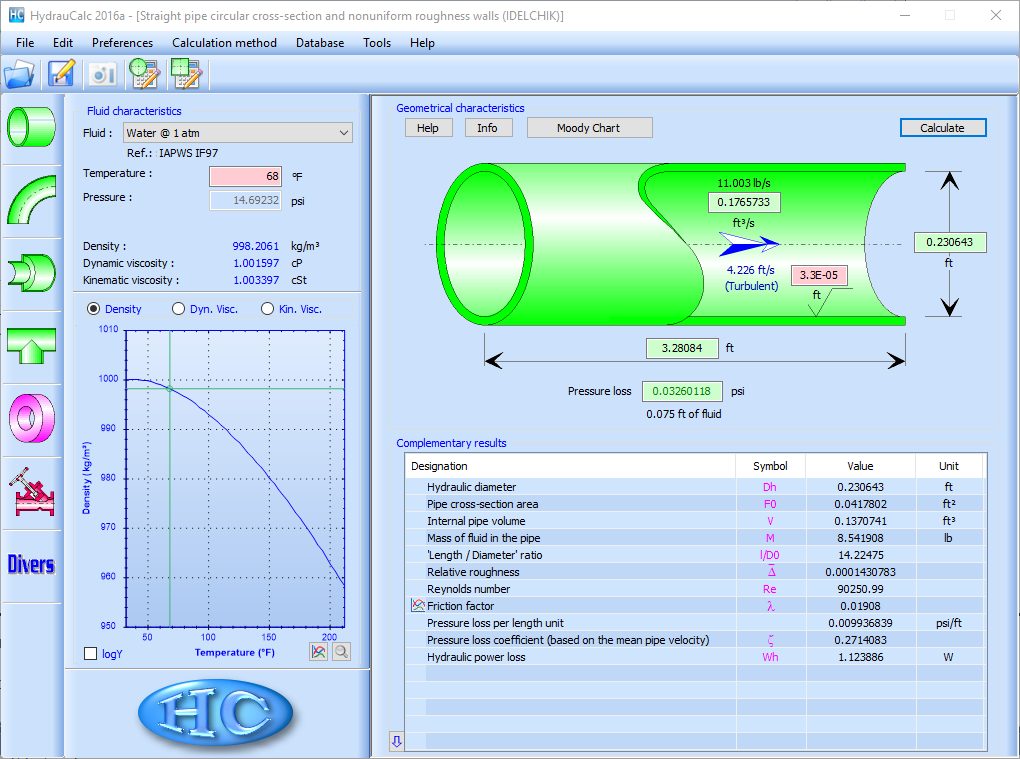Select the pink orifice ring icon

coord(32,418)
